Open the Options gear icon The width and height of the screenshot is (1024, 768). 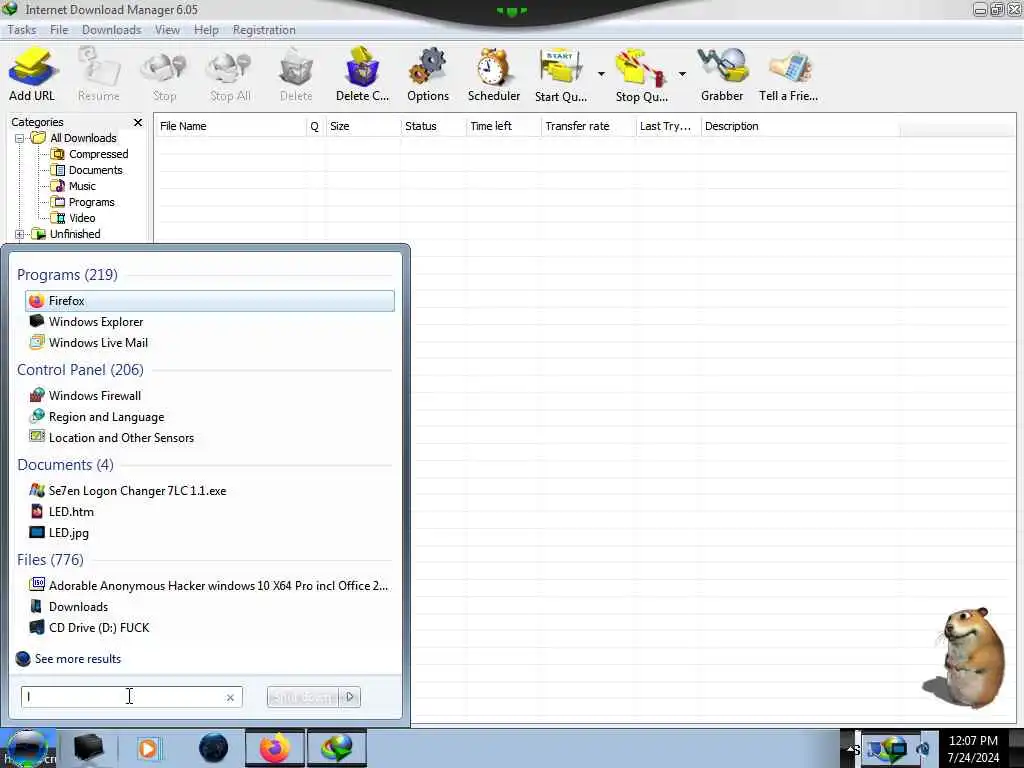(x=428, y=74)
